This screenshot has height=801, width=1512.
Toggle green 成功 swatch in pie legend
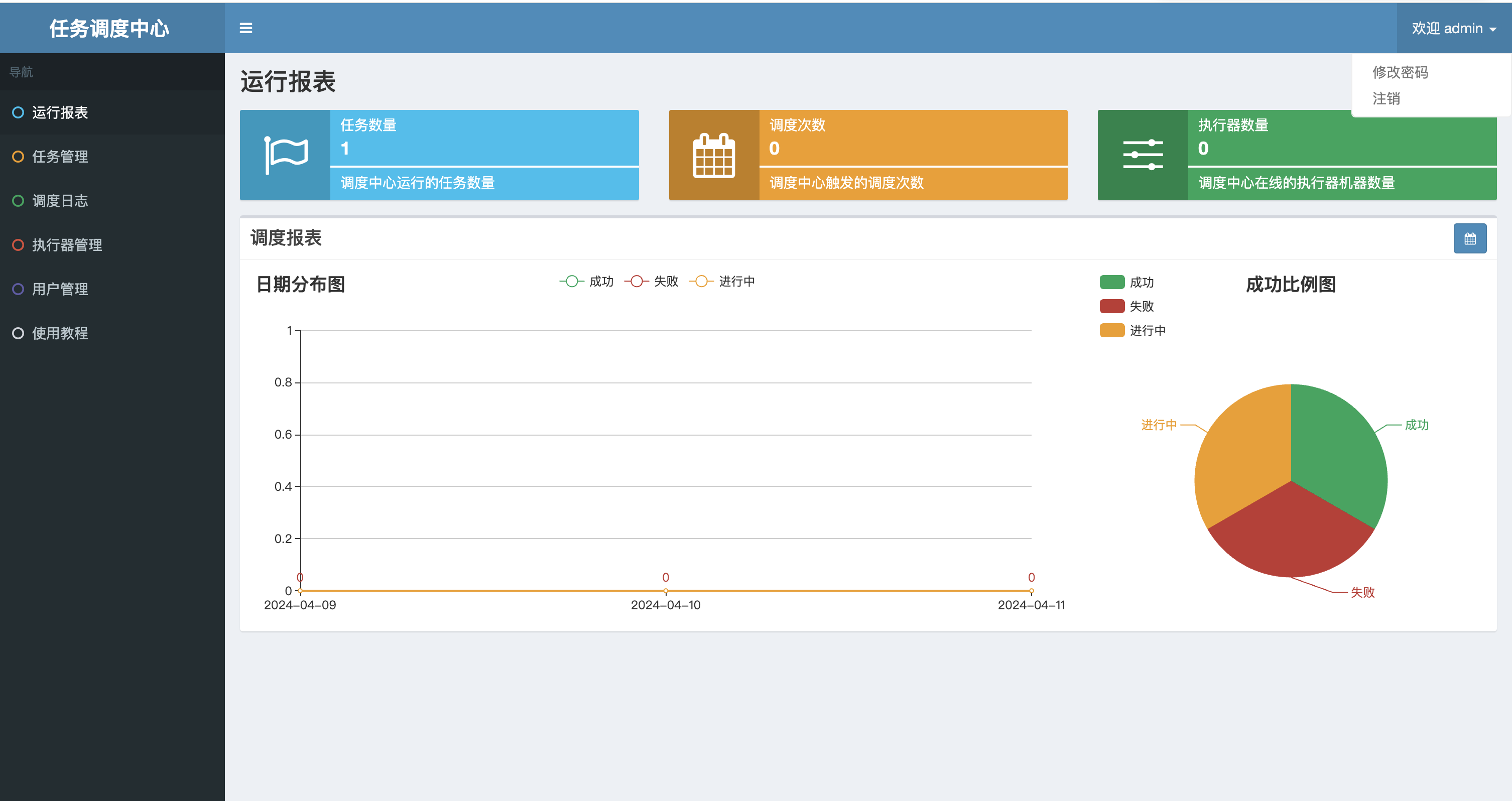point(1112,282)
